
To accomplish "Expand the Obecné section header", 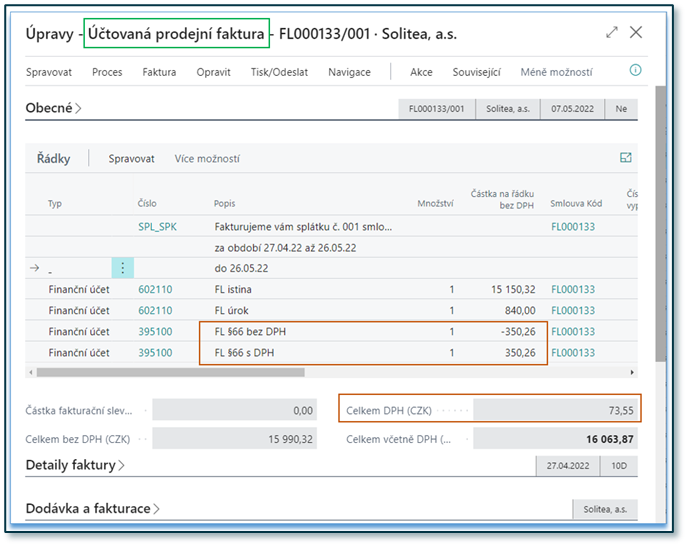I will pyautogui.click(x=53, y=108).
